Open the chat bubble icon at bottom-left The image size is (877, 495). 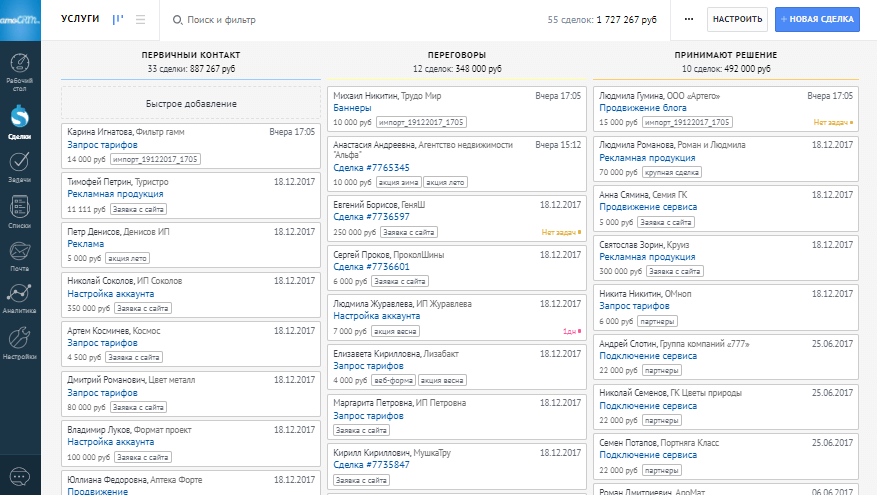point(20,476)
